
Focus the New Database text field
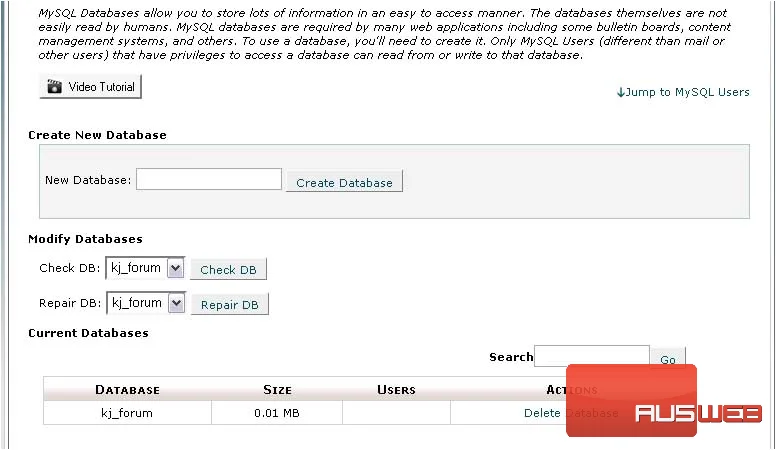coord(209,179)
